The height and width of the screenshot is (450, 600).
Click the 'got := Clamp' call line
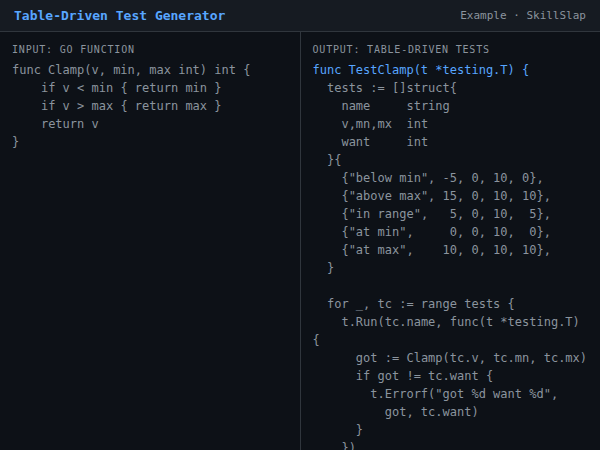[470, 358]
